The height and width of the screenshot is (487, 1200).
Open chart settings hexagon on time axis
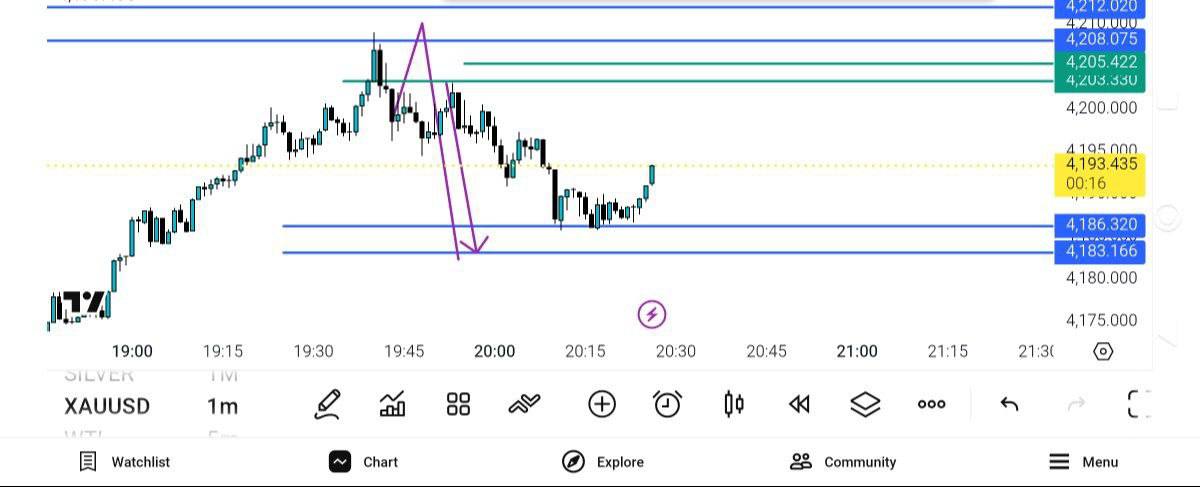[1103, 351]
